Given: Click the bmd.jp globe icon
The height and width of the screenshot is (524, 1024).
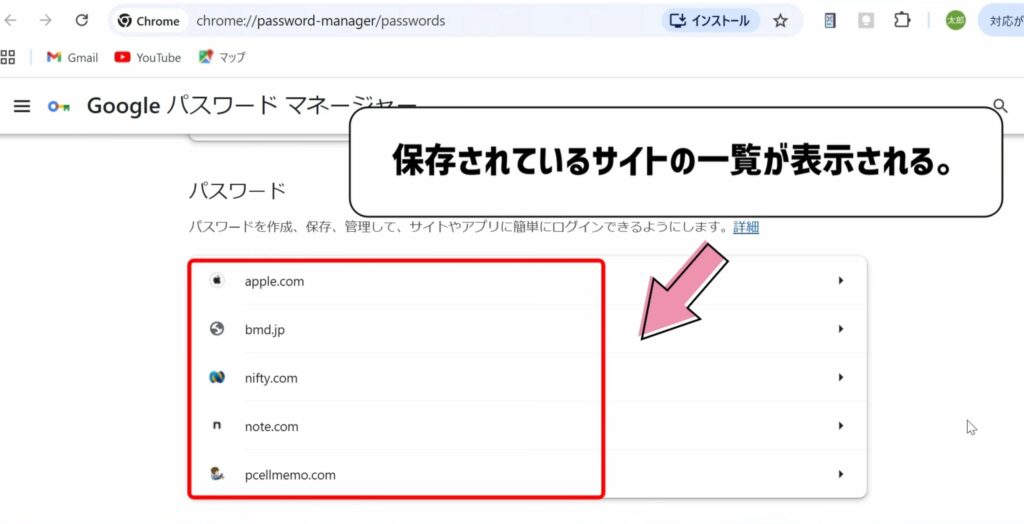Looking at the screenshot, I should point(217,329).
